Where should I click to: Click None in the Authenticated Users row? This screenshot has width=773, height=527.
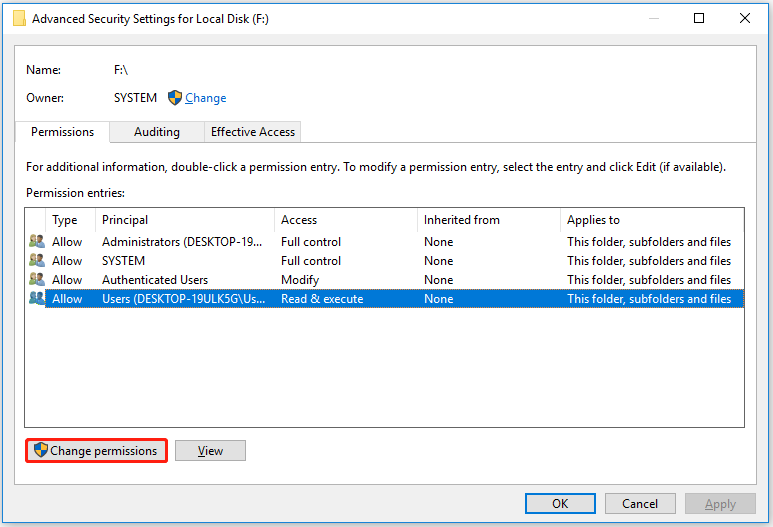tap(438, 280)
